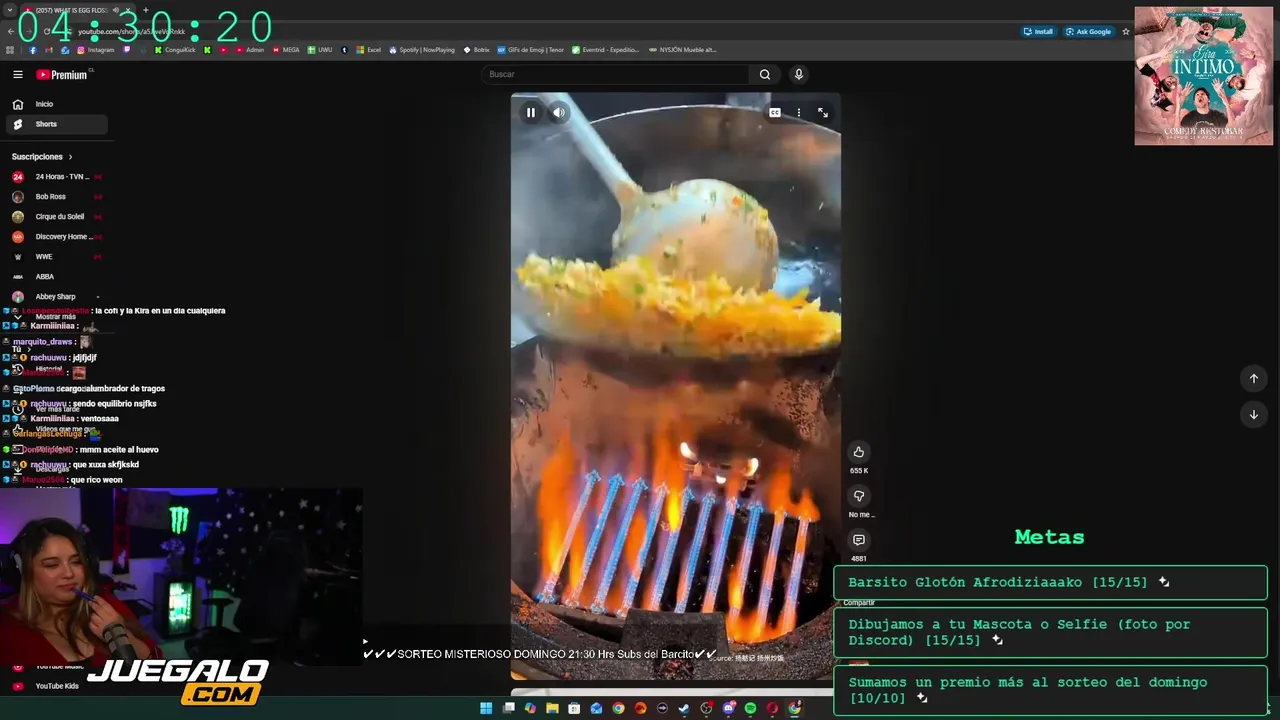Screen dimensions: 1280x720
Task: Open the NYSJÖN Mueble bookmark
Action: 683,50
